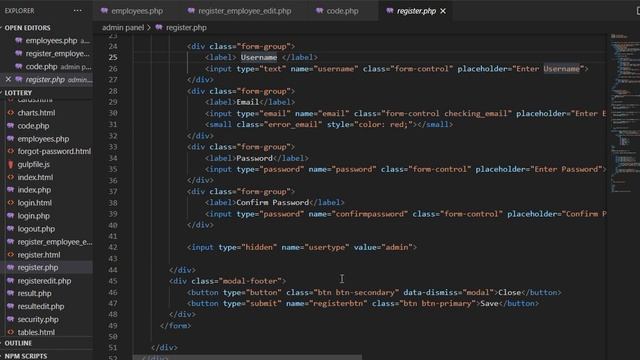The height and width of the screenshot is (360, 640).
Task: Place cursor on highlighted Username label text
Action: (x=259, y=57)
